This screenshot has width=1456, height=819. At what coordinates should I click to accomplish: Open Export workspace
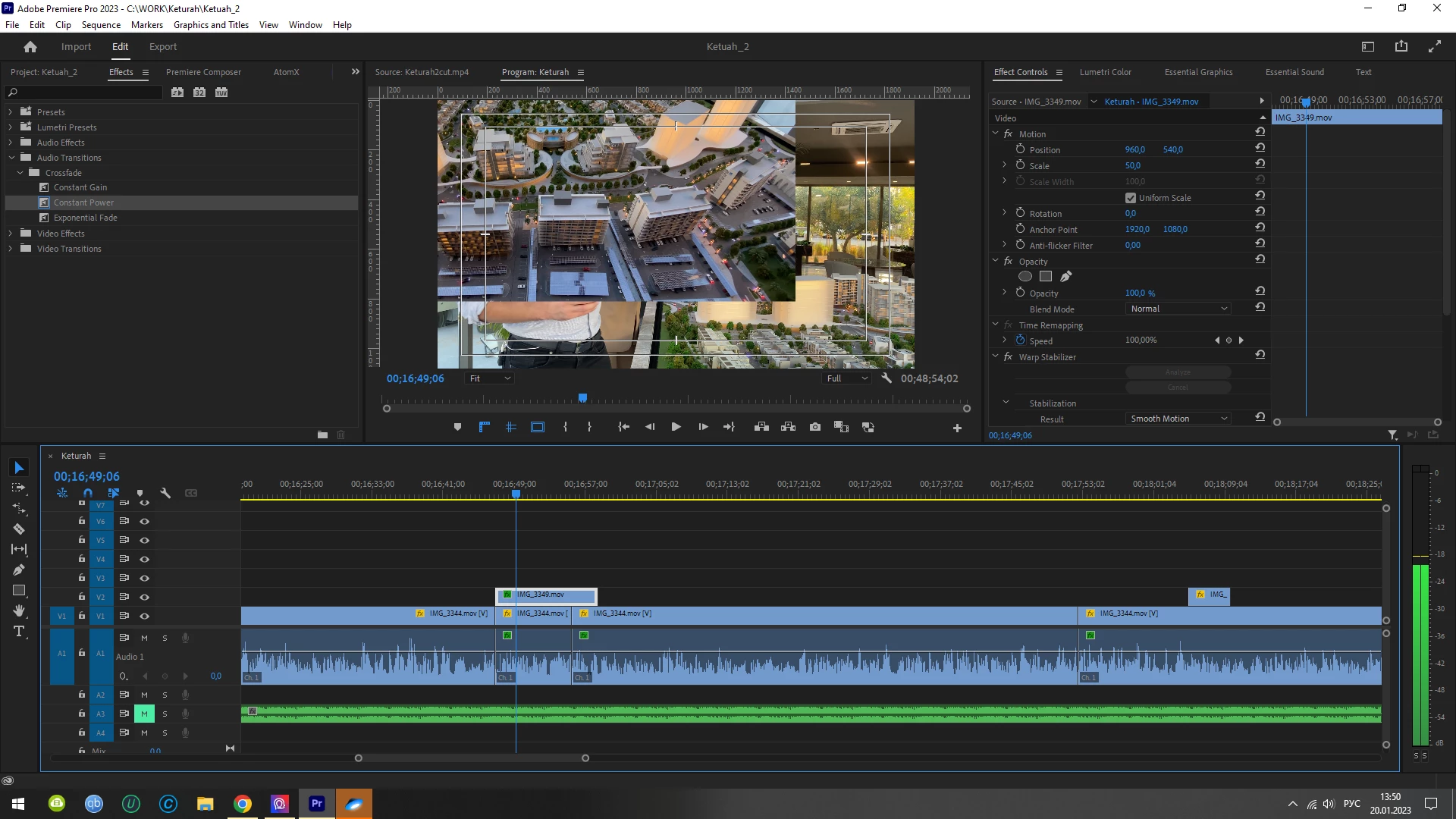coord(162,47)
